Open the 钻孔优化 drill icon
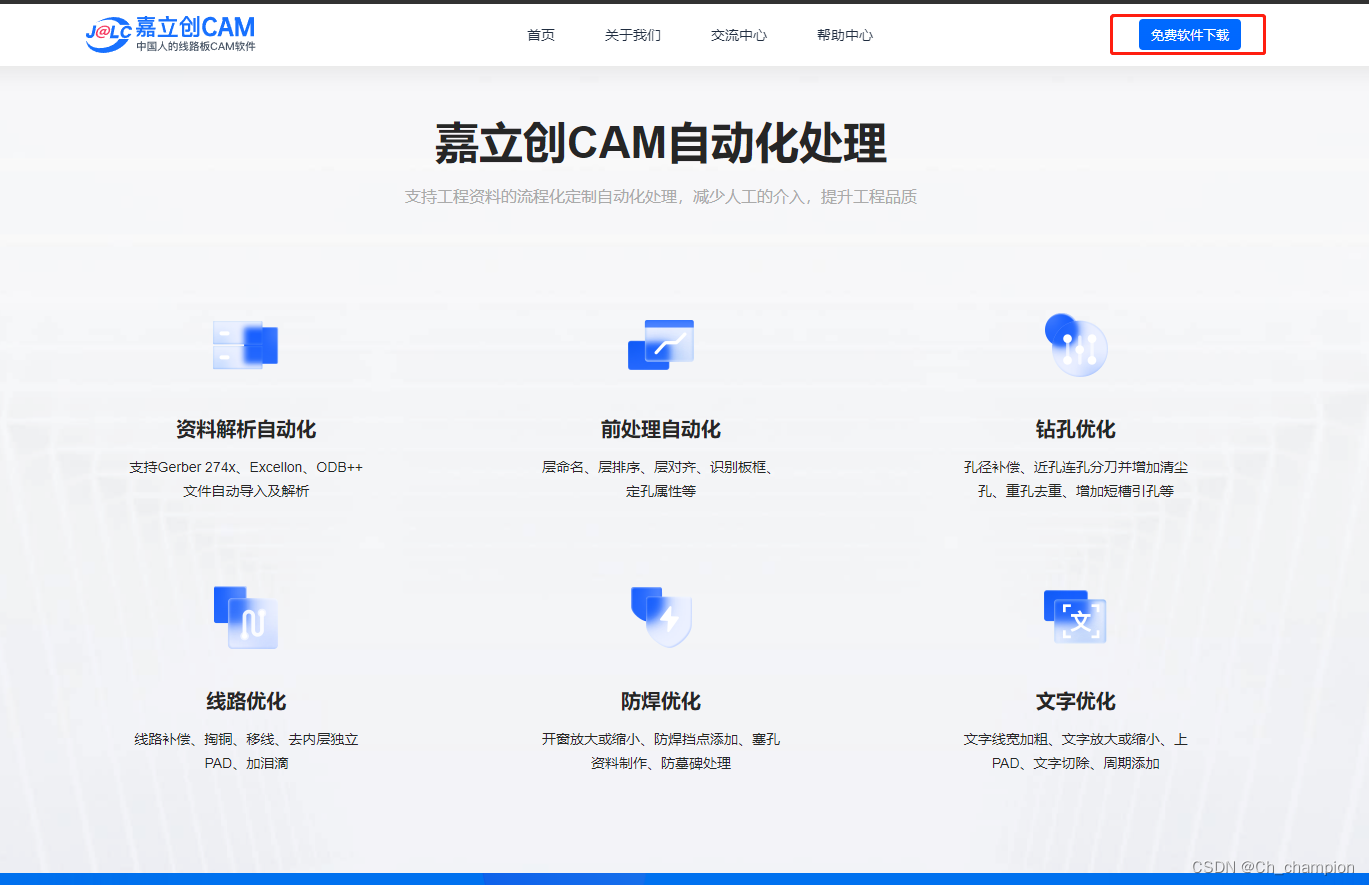The image size is (1369, 885). pyautogui.click(x=1075, y=344)
